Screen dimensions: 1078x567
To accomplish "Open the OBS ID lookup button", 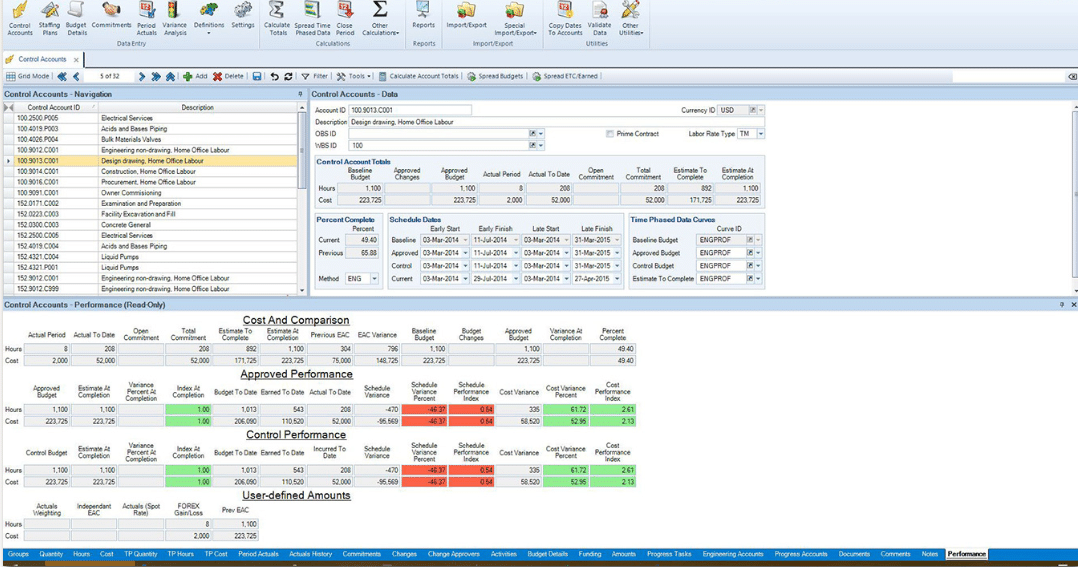I will click(532, 133).
